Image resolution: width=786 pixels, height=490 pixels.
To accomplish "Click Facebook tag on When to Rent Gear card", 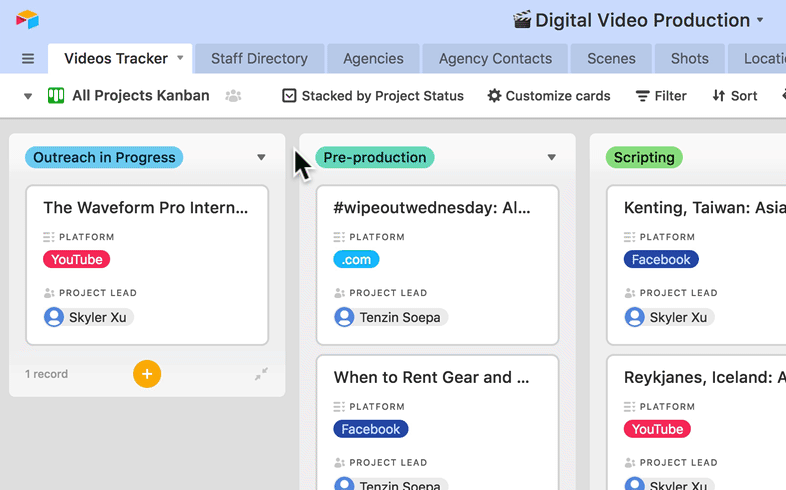I will pyautogui.click(x=371, y=429).
